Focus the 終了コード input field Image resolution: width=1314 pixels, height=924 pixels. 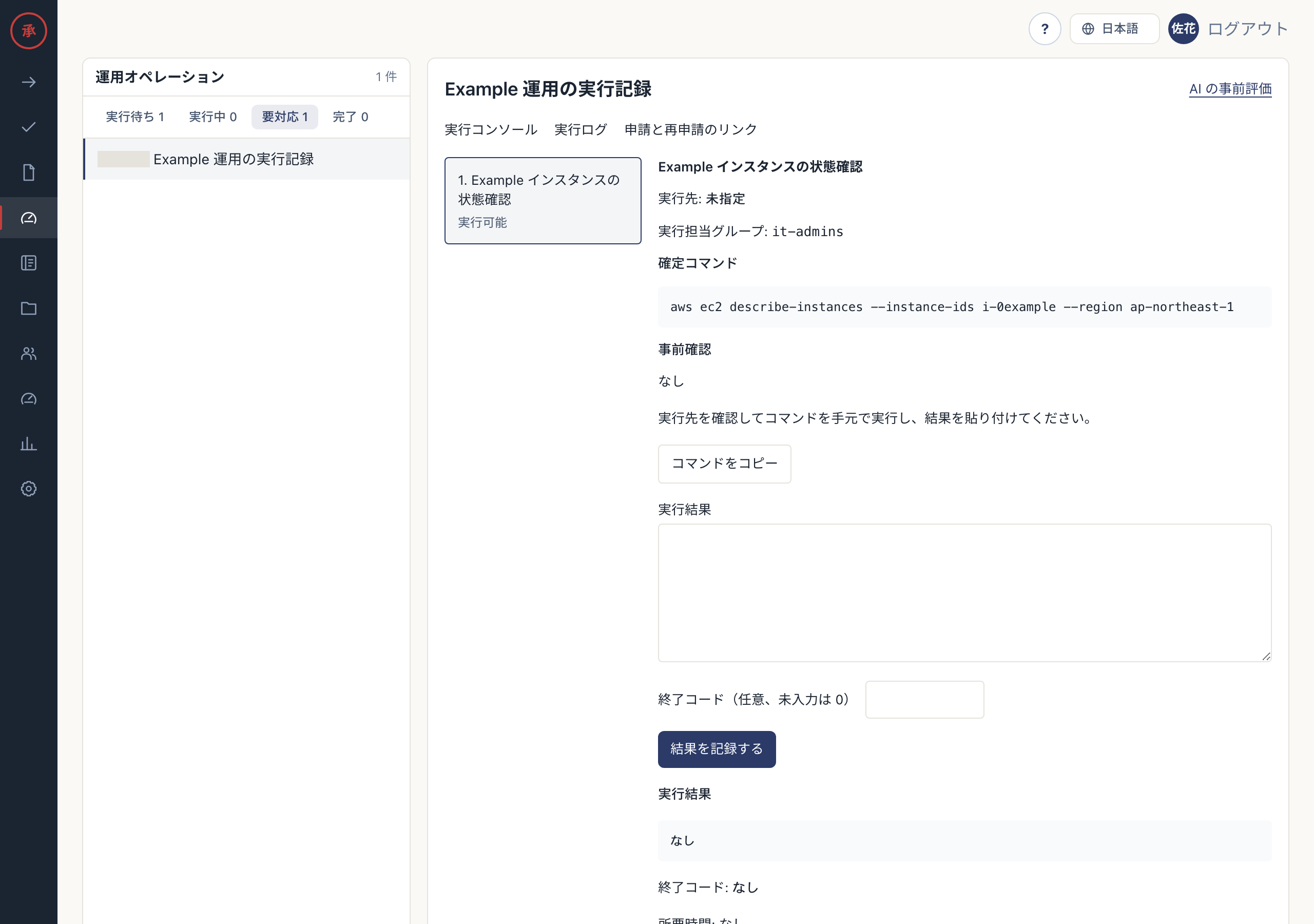[x=924, y=699]
